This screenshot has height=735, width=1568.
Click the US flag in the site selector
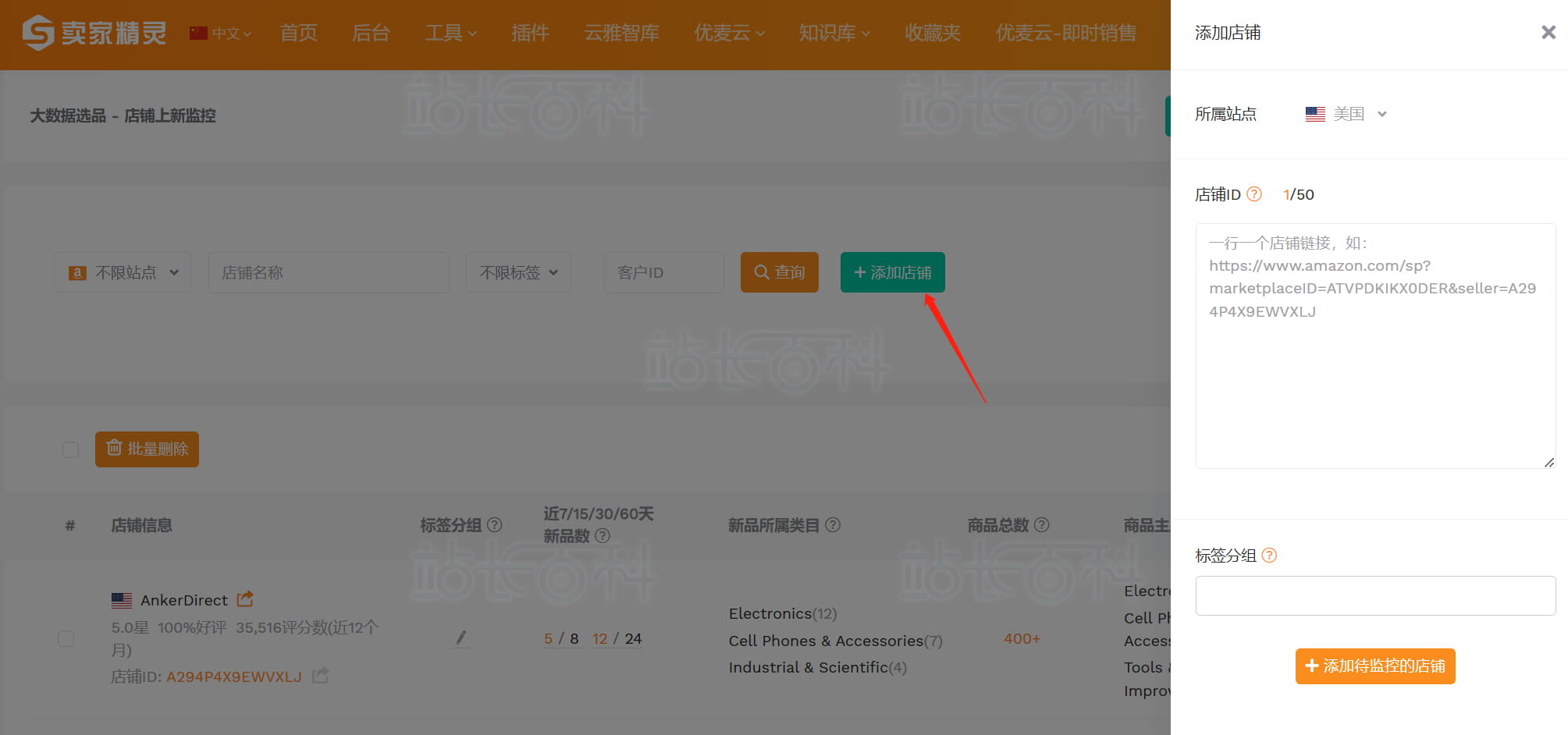pyautogui.click(x=1315, y=114)
